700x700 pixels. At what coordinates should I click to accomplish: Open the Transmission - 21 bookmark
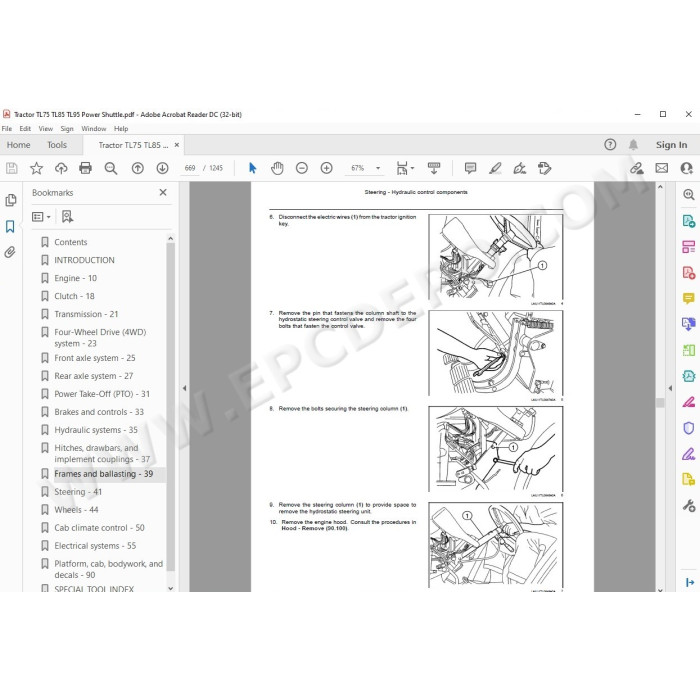(x=86, y=314)
